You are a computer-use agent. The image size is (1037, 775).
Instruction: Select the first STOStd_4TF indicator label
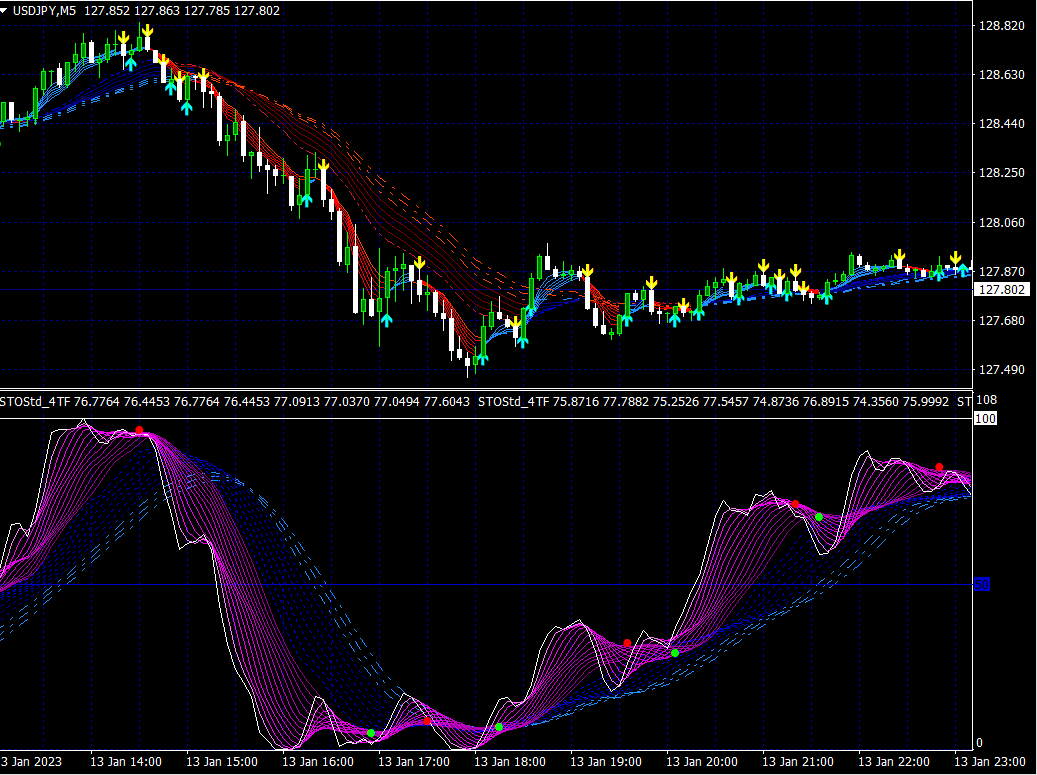(x=235, y=401)
